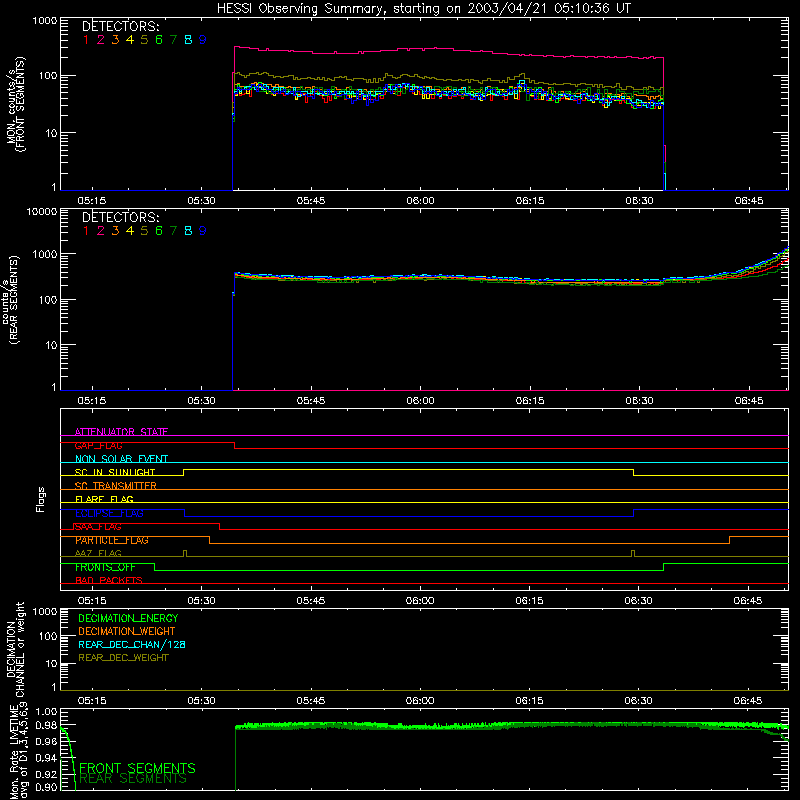Click 06:45 tick under the decimation plot
This screenshot has height=800, width=800.
748,701
